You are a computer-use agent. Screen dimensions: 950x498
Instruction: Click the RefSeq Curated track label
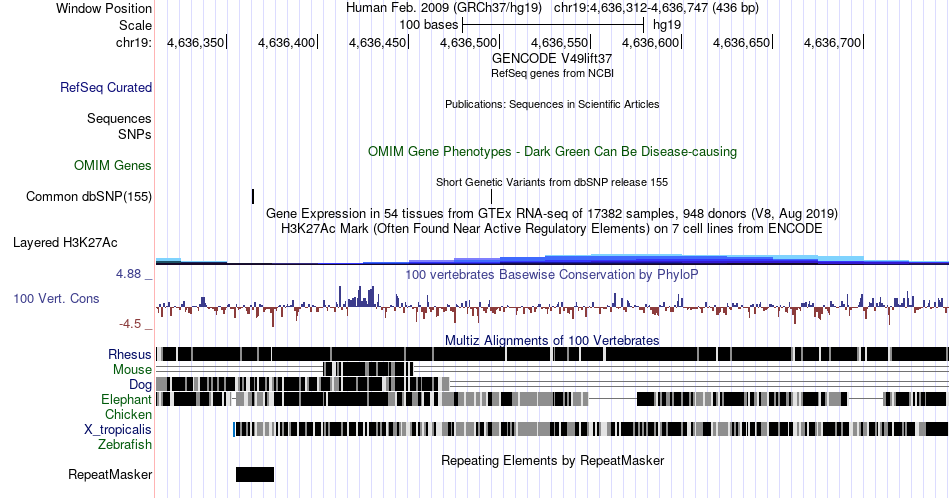(x=105, y=87)
